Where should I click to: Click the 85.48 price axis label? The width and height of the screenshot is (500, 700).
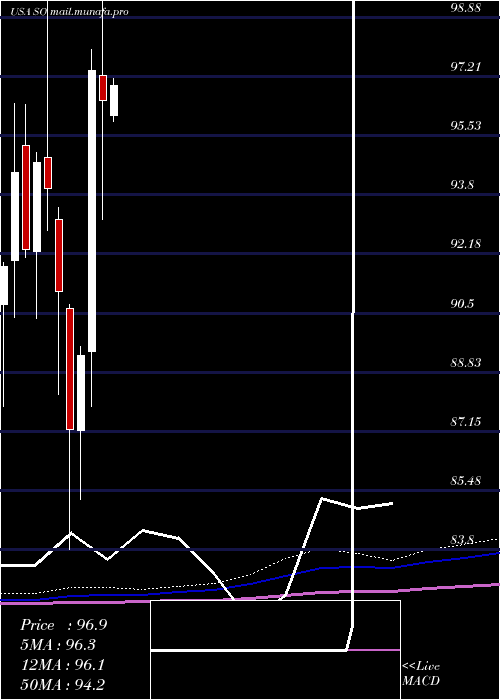click(466, 481)
